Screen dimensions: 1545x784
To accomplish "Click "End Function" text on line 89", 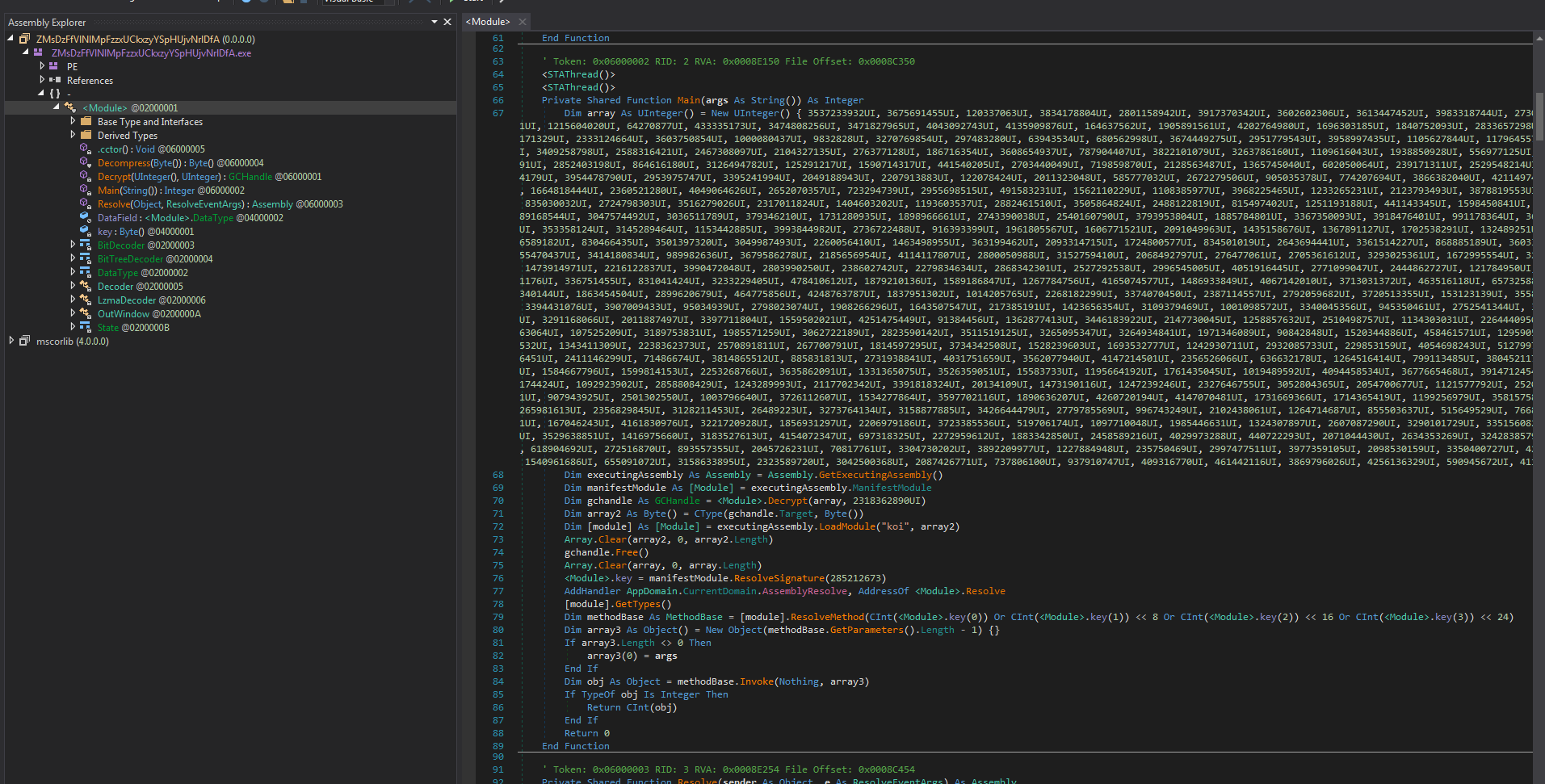I will coord(576,746).
